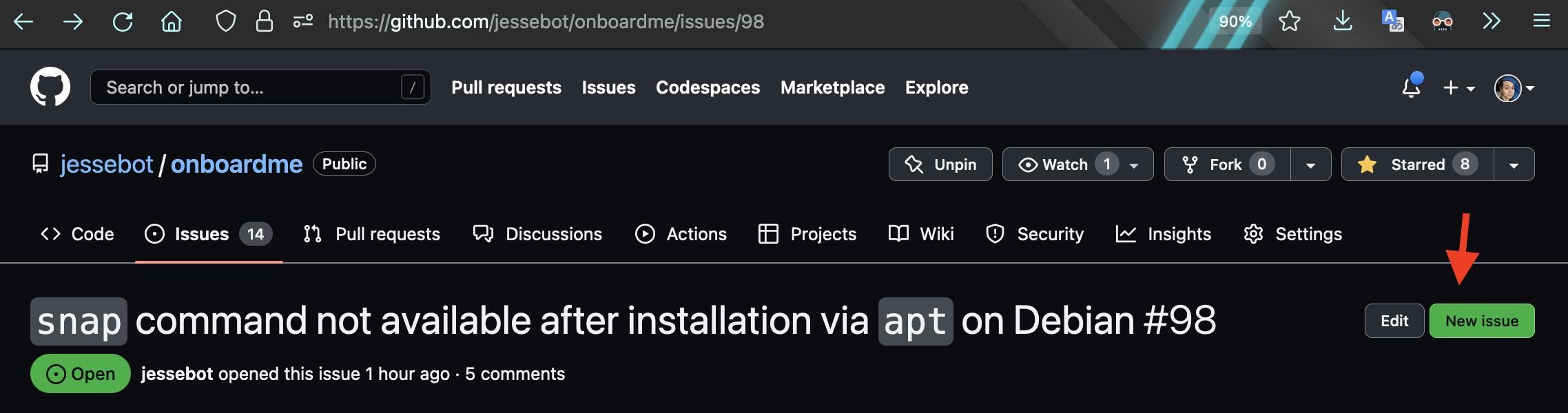Open Marketplace from the navigation bar

click(832, 87)
